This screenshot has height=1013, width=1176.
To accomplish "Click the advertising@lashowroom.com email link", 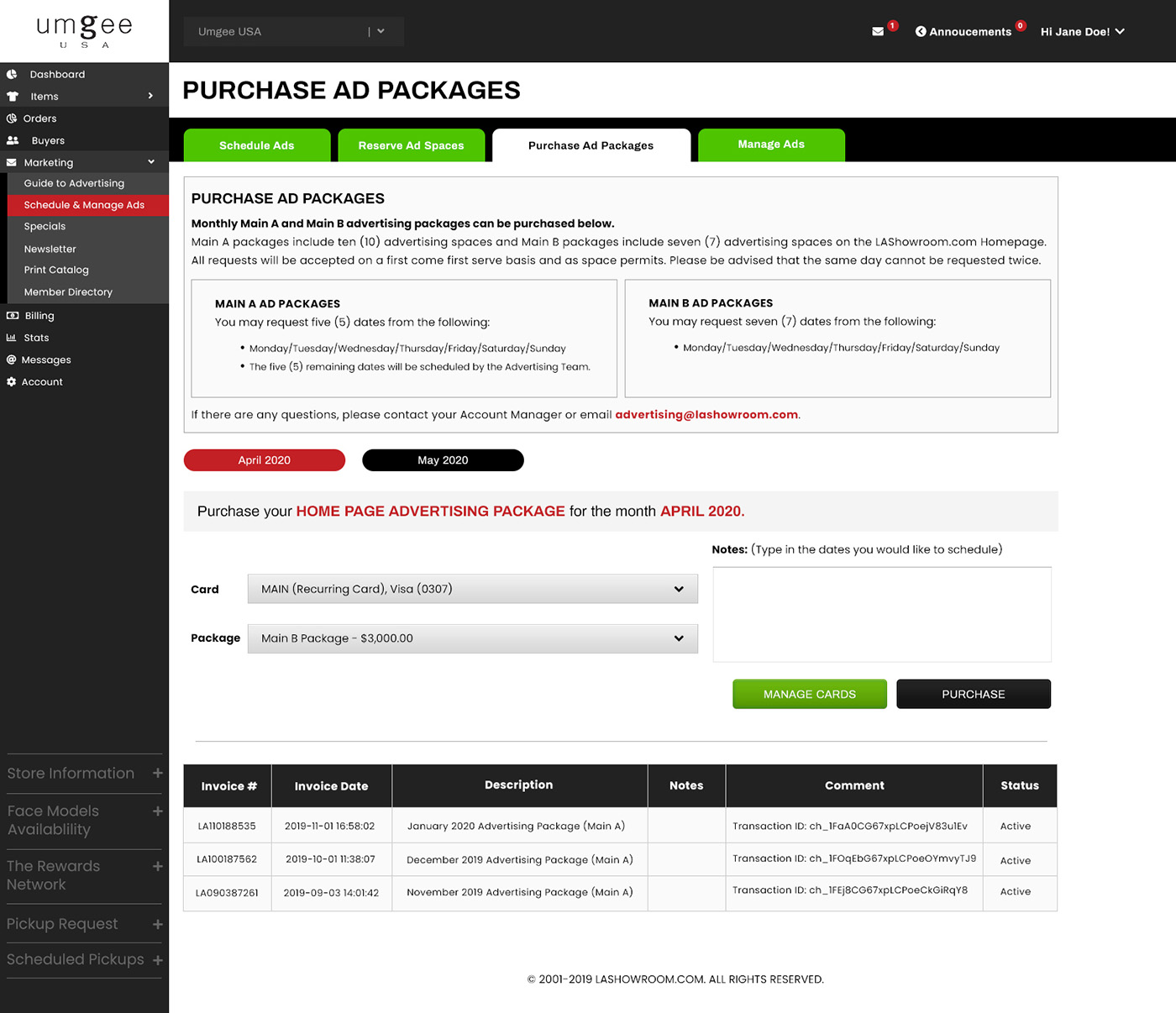I will point(706,415).
